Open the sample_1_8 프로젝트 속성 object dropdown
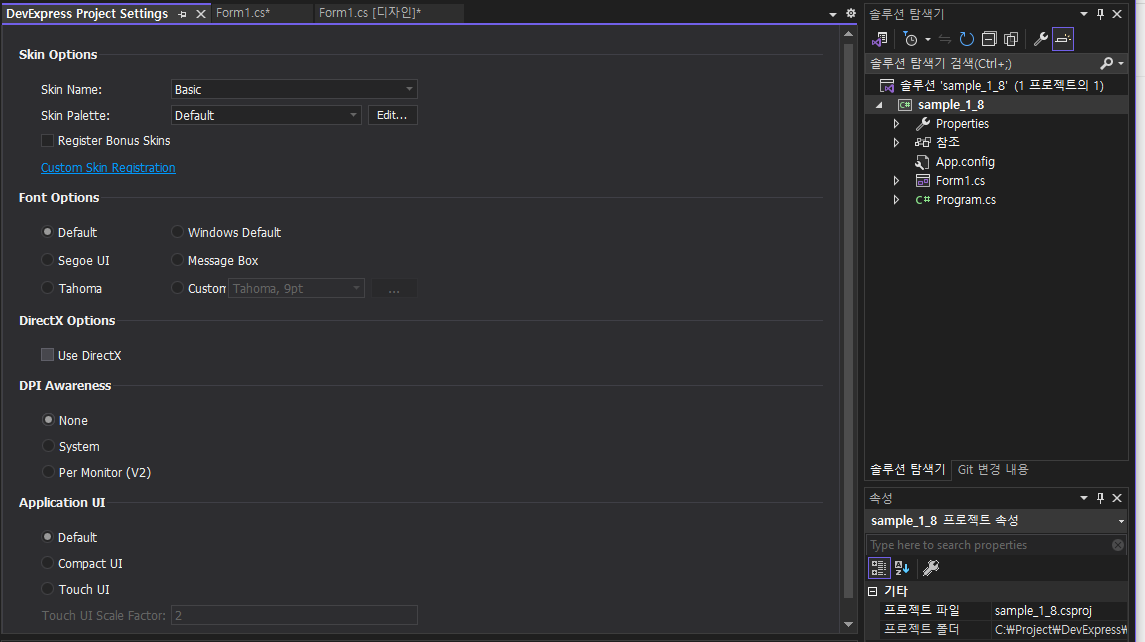This screenshot has height=642, width=1145. [1121, 521]
